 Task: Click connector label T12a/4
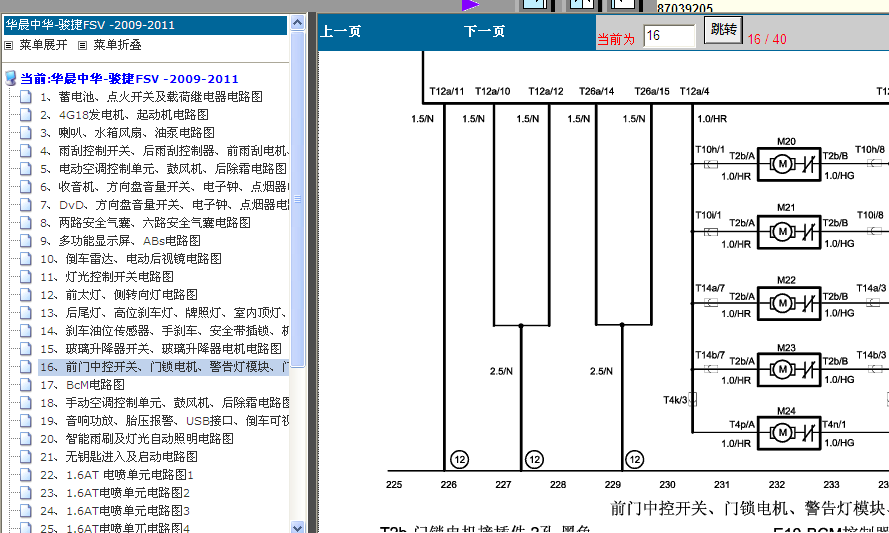[x=694, y=91]
